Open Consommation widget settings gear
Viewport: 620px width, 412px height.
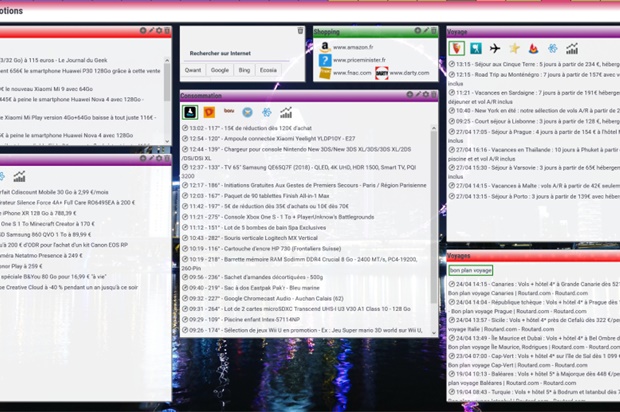[x=426, y=94]
